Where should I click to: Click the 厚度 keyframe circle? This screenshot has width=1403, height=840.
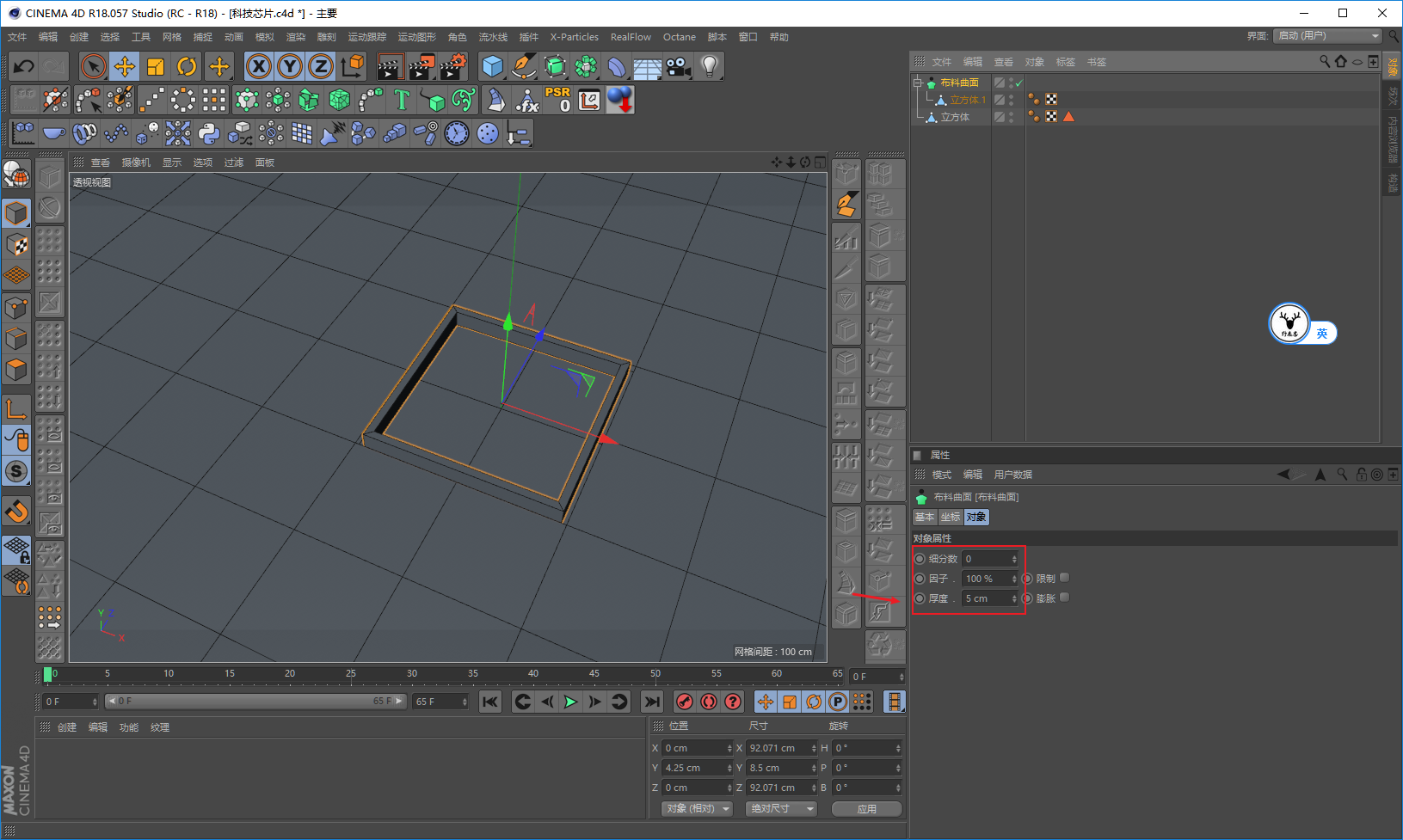click(x=920, y=598)
